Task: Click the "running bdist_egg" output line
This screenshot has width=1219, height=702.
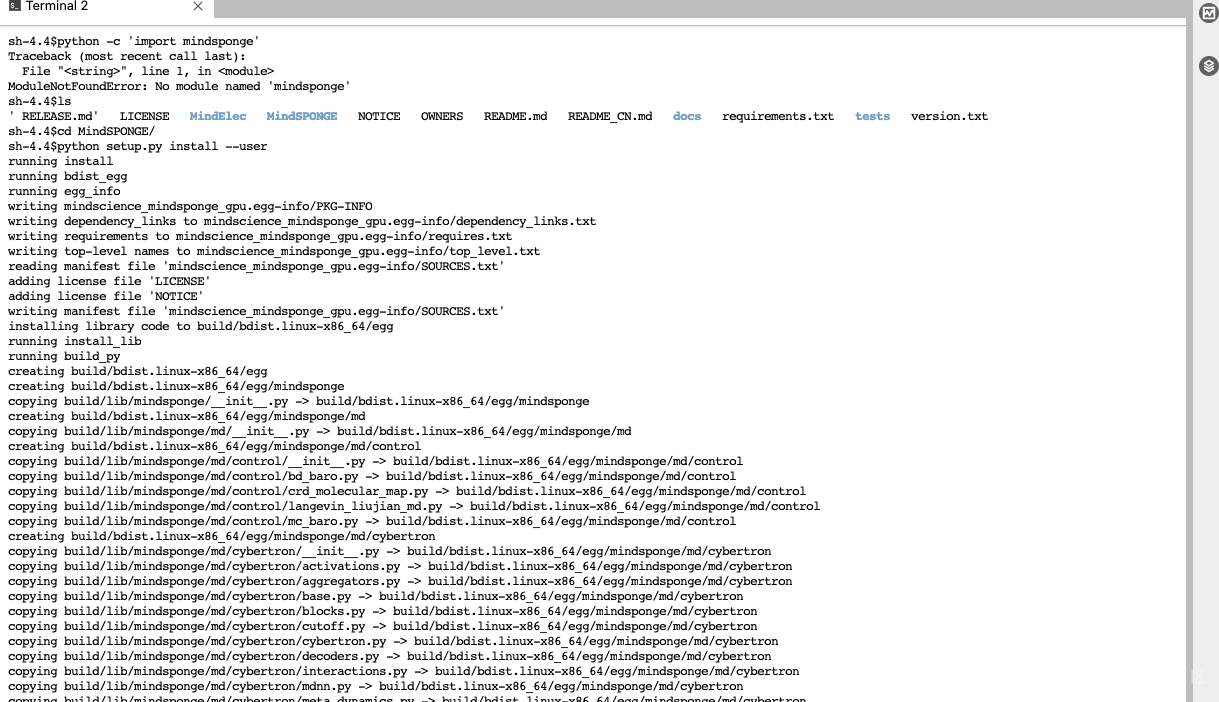Action: [x=68, y=176]
